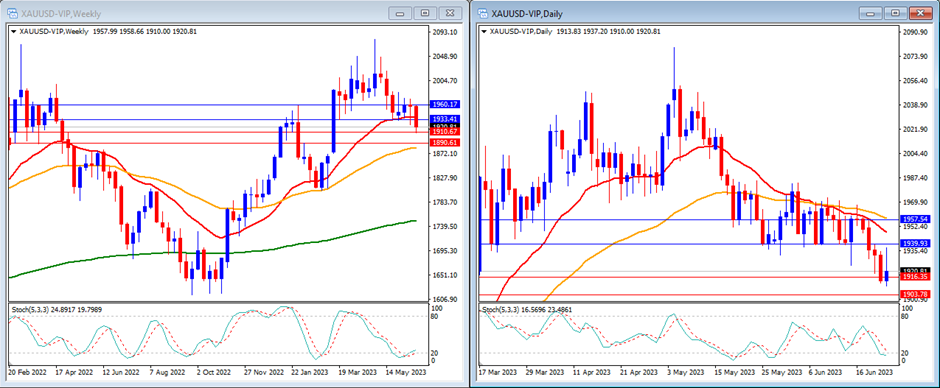Maximize the XAUUSD-VIP,Daily chart window
Image resolution: width=940 pixels, height=388 pixels.
click(894, 12)
